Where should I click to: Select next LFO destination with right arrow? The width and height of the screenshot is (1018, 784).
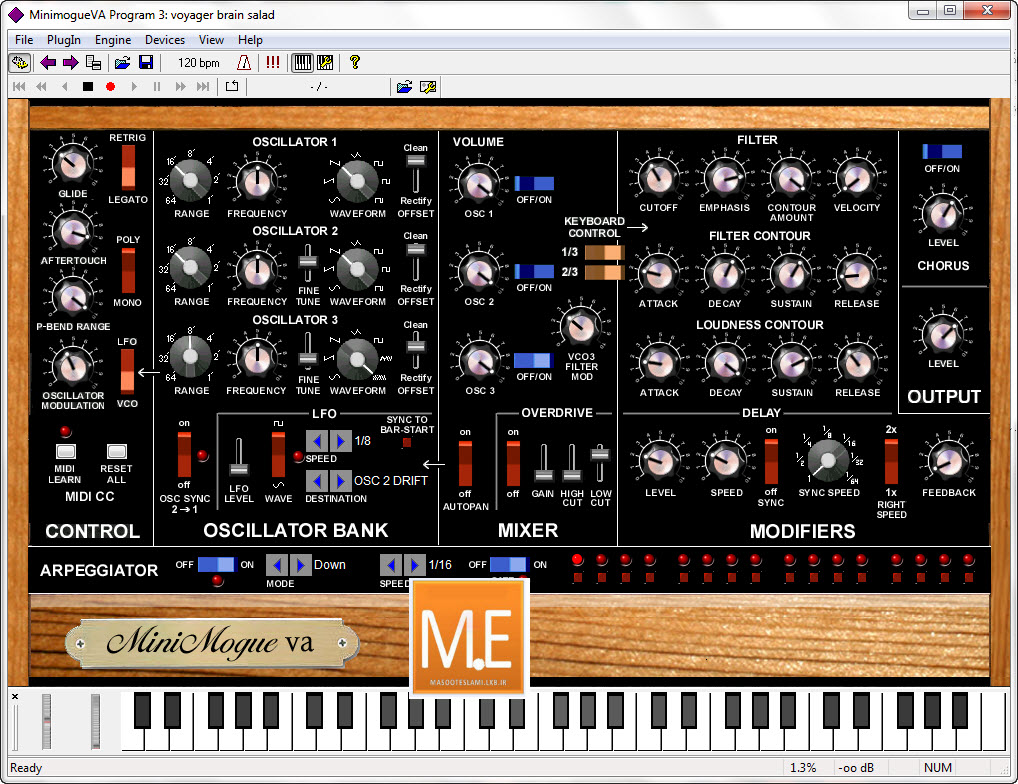coord(340,481)
